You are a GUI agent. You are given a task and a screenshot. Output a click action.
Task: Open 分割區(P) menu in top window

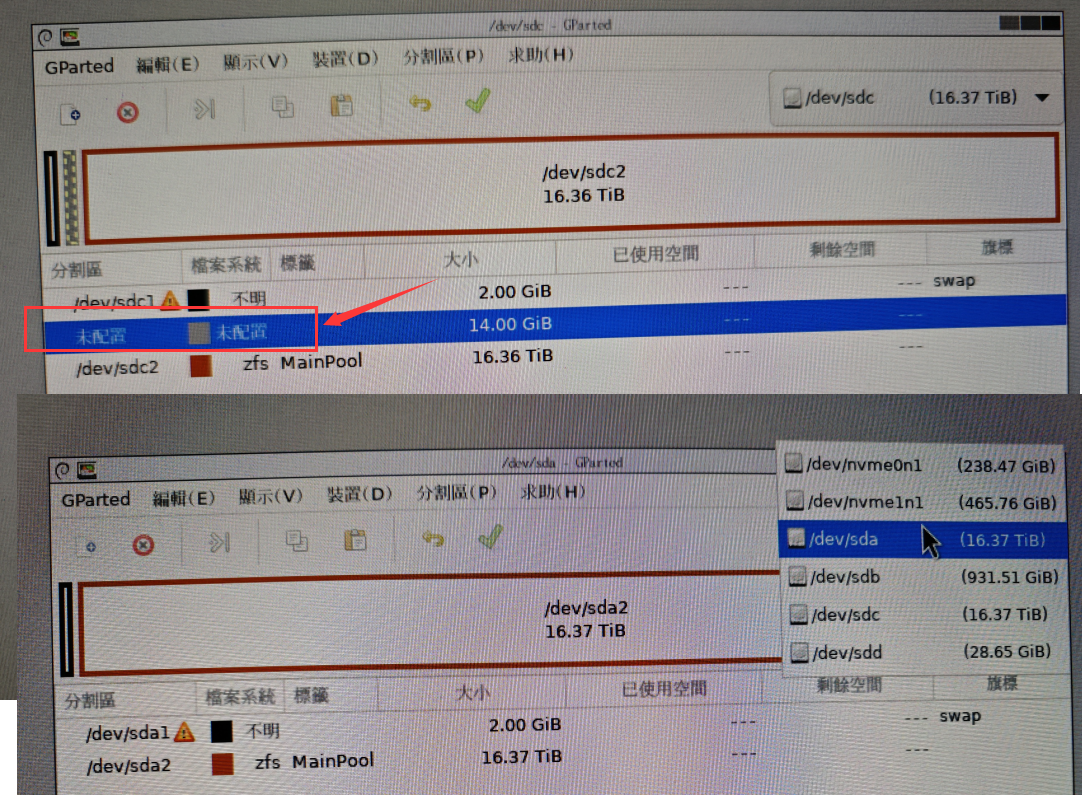tap(443, 56)
